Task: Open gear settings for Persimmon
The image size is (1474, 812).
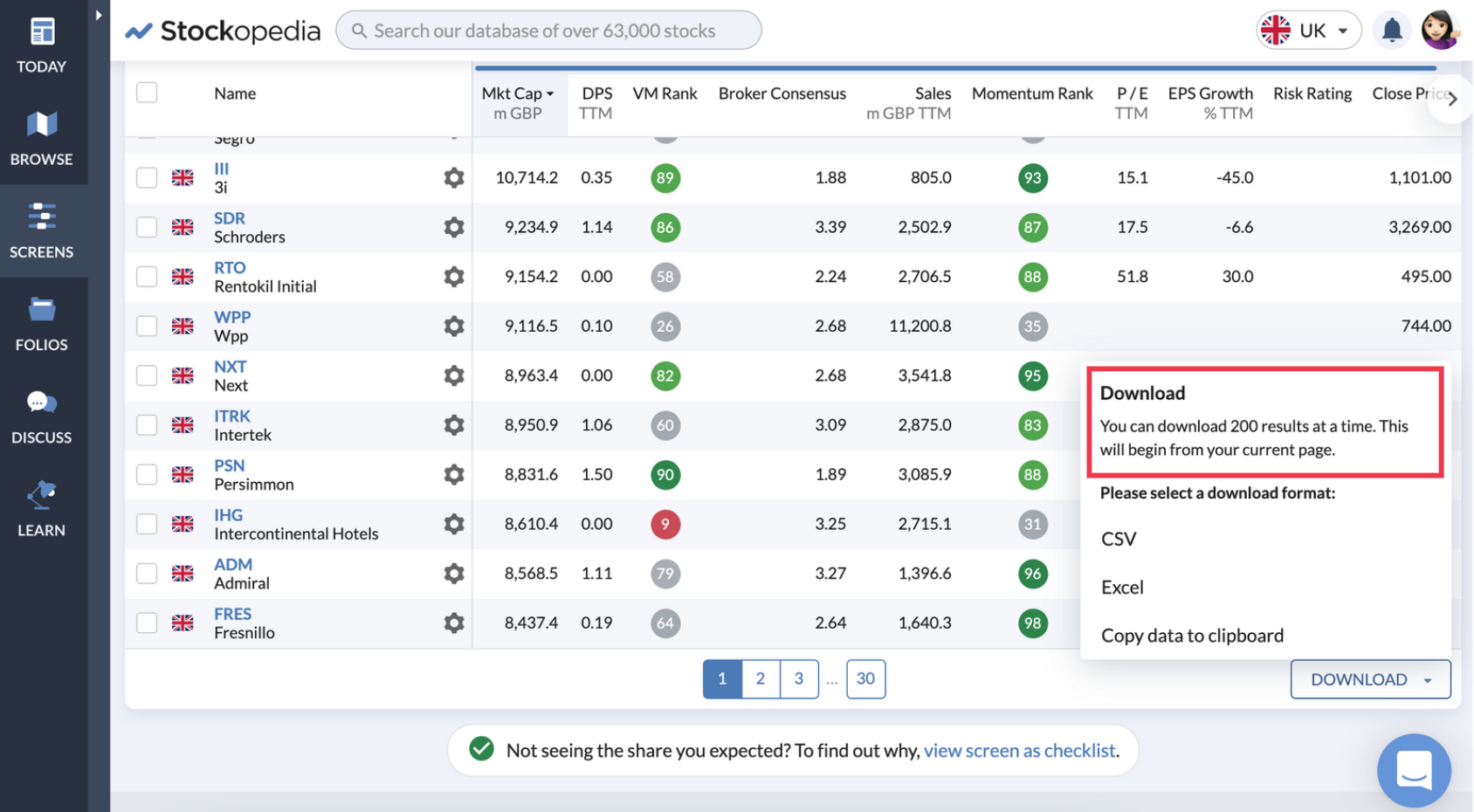Action: pyautogui.click(x=454, y=474)
